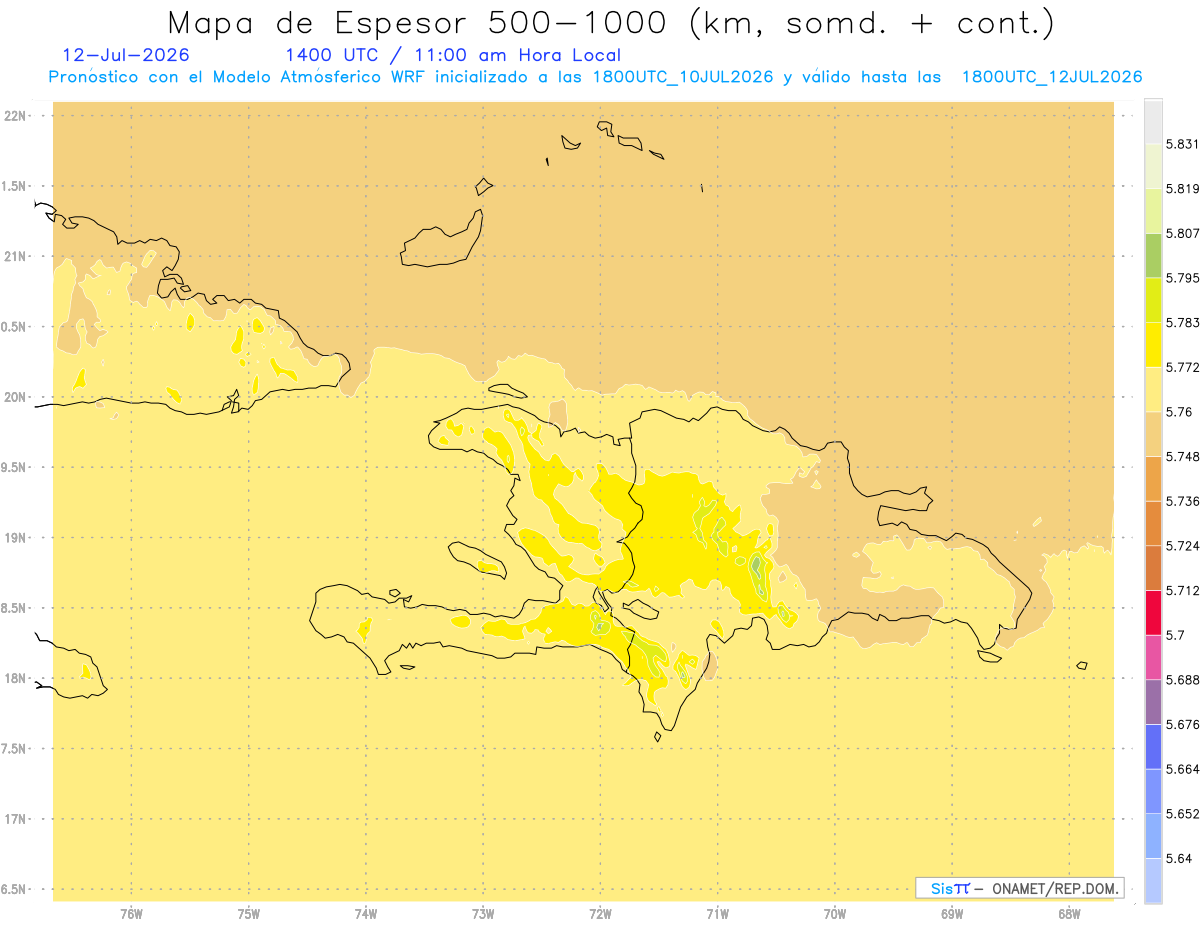Click the legend value 5.64
This screenshot has height=927, width=1200.
tap(1179, 859)
